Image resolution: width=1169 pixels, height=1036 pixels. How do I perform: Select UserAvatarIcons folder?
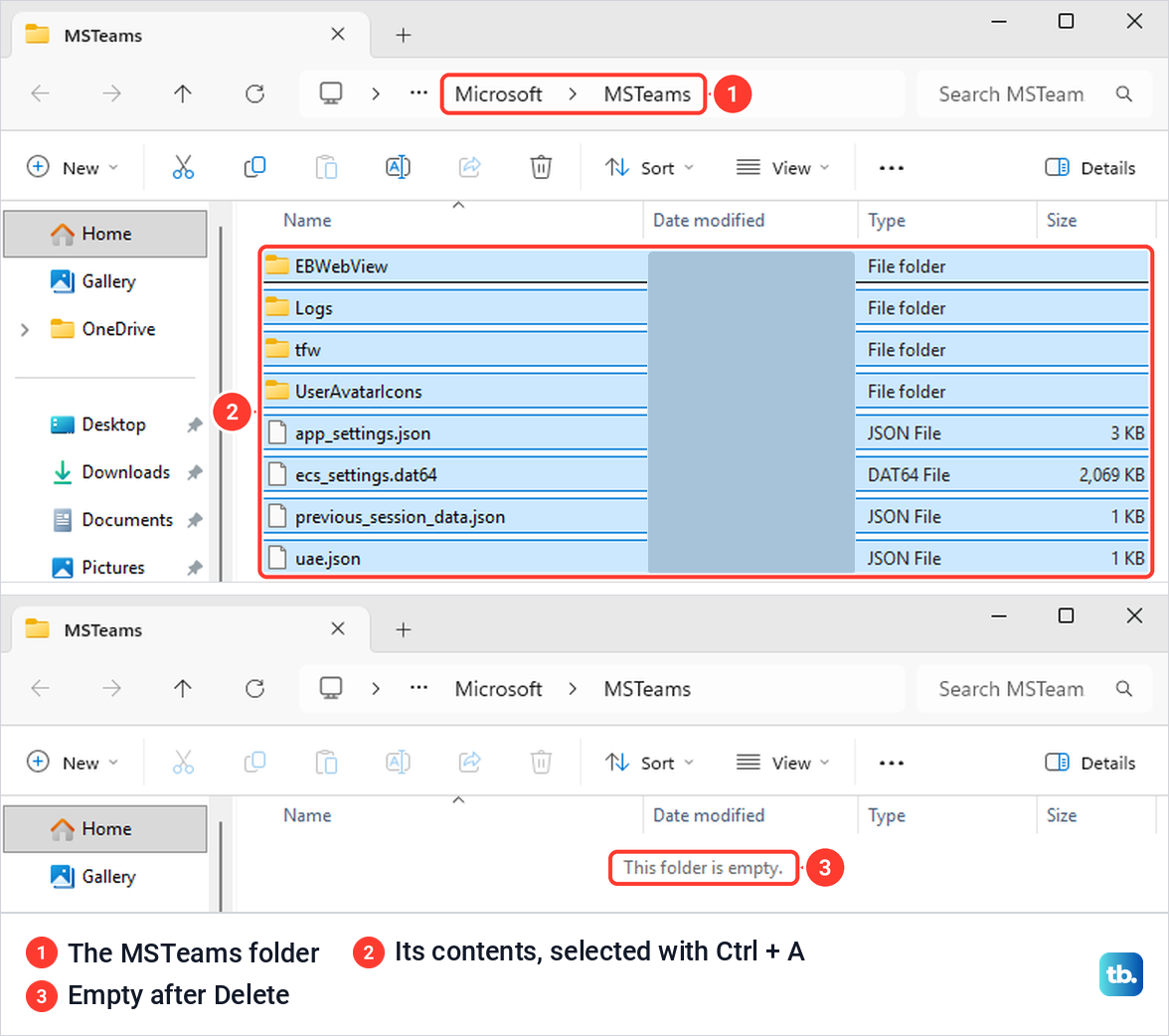pos(706,392)
